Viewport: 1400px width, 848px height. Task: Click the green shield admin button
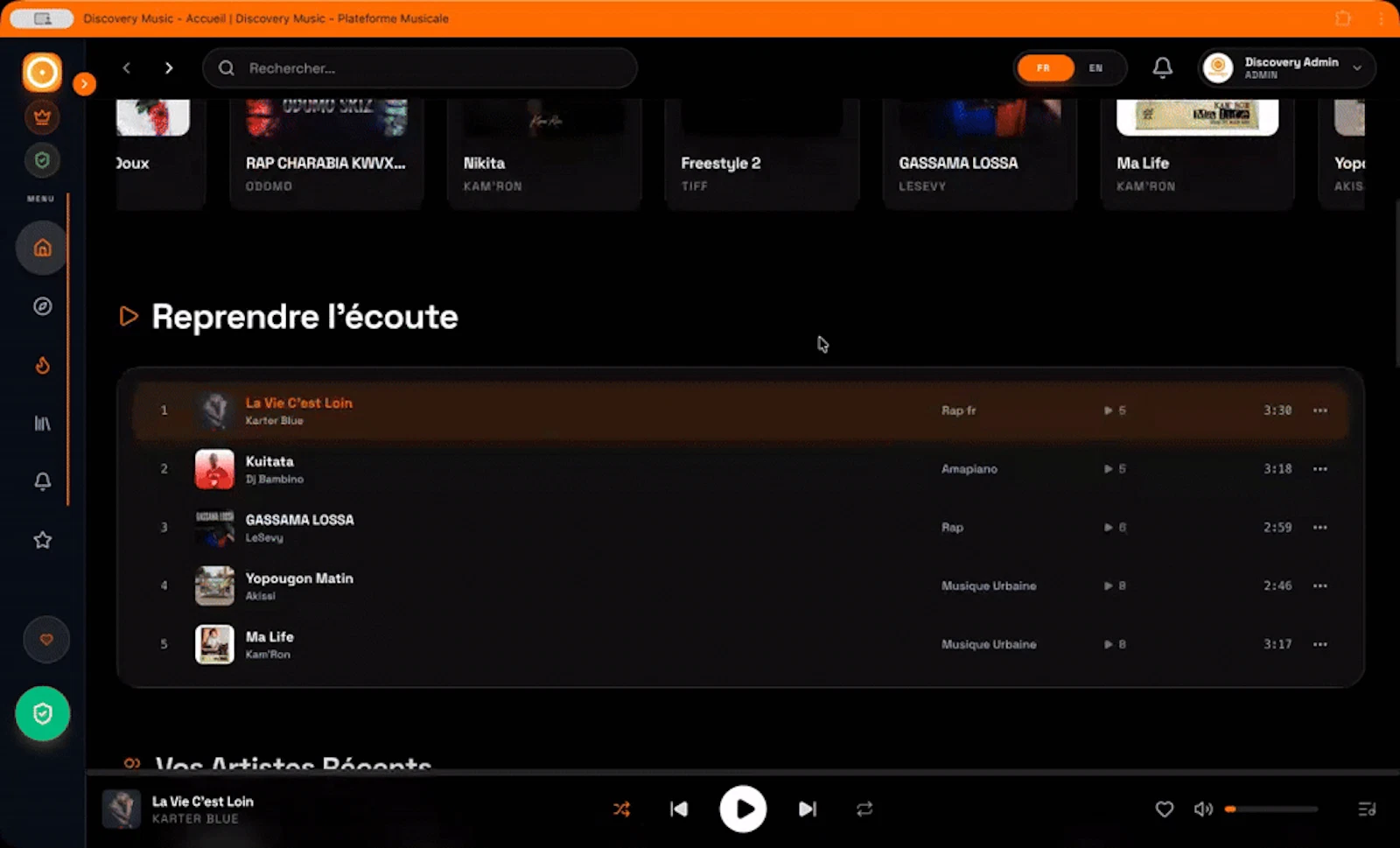tap(42, 714)
